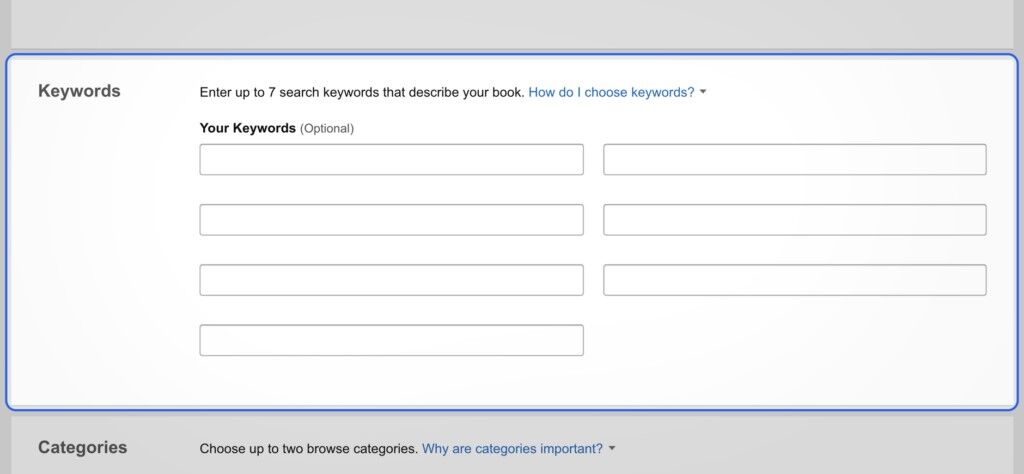
Task: Expand the arrow beside 'Why are categories important?'
Action: click(612, 449)
